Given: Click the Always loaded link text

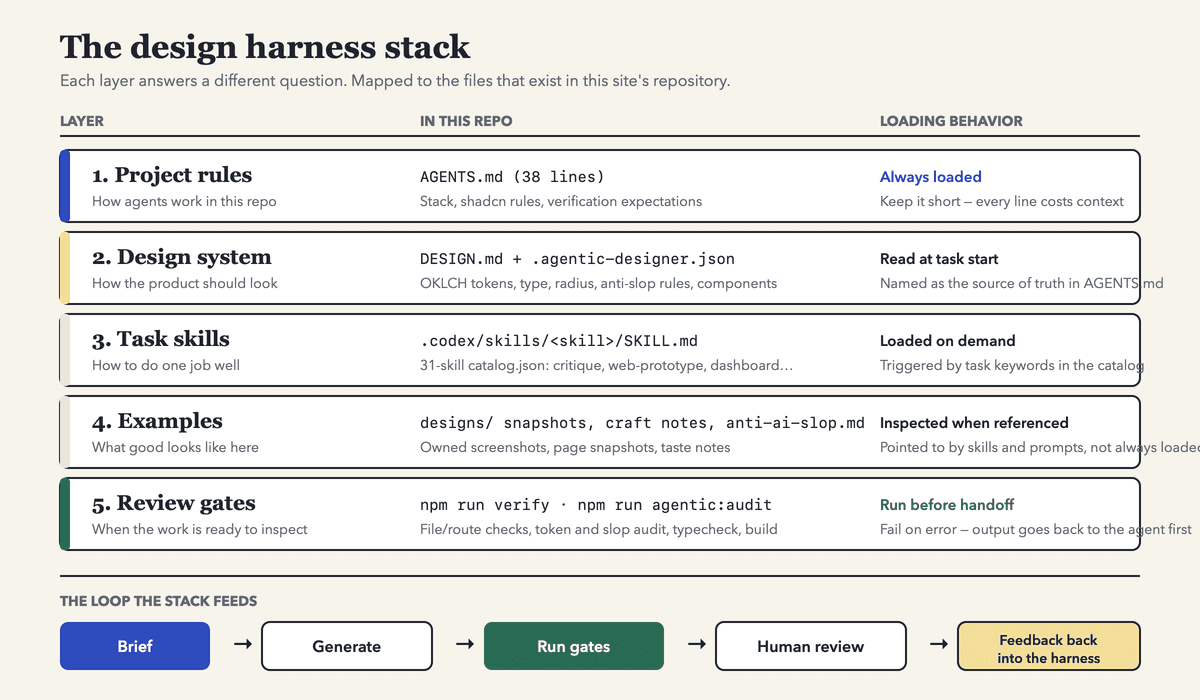Looking at the screenshot, I should click(931, 177).
